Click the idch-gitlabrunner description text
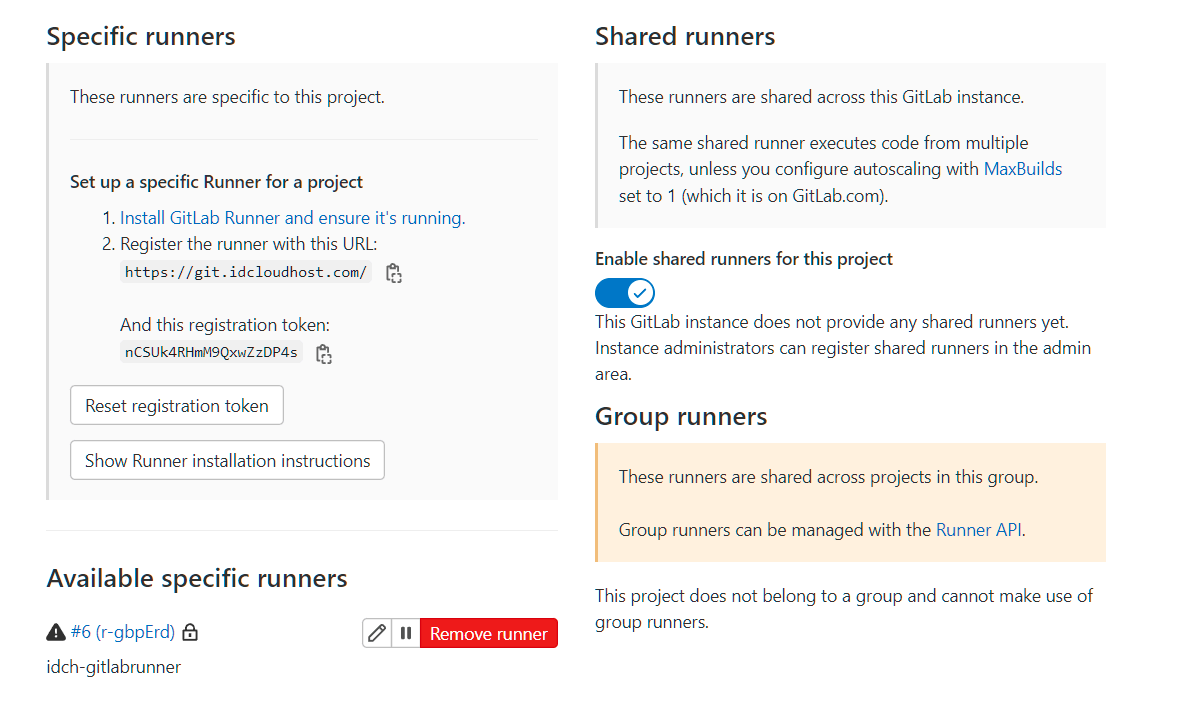The height and width of the screenshot is (702, 1196). pyautogui.click(x=114, y=667)
